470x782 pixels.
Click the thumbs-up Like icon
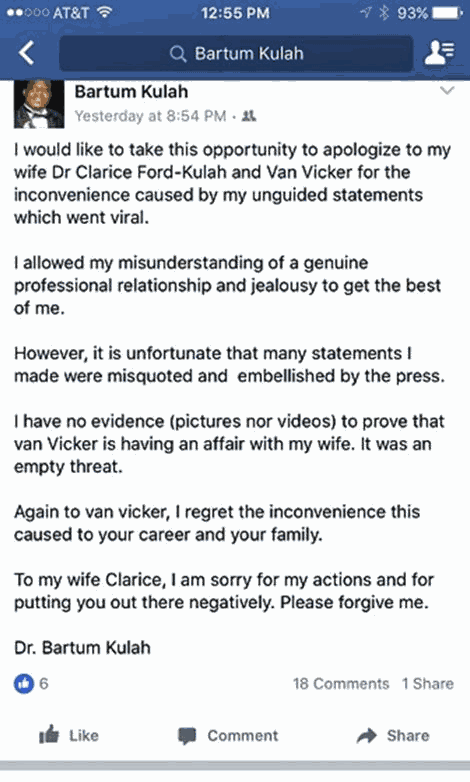pyautogui.click(x=49, y=735)
